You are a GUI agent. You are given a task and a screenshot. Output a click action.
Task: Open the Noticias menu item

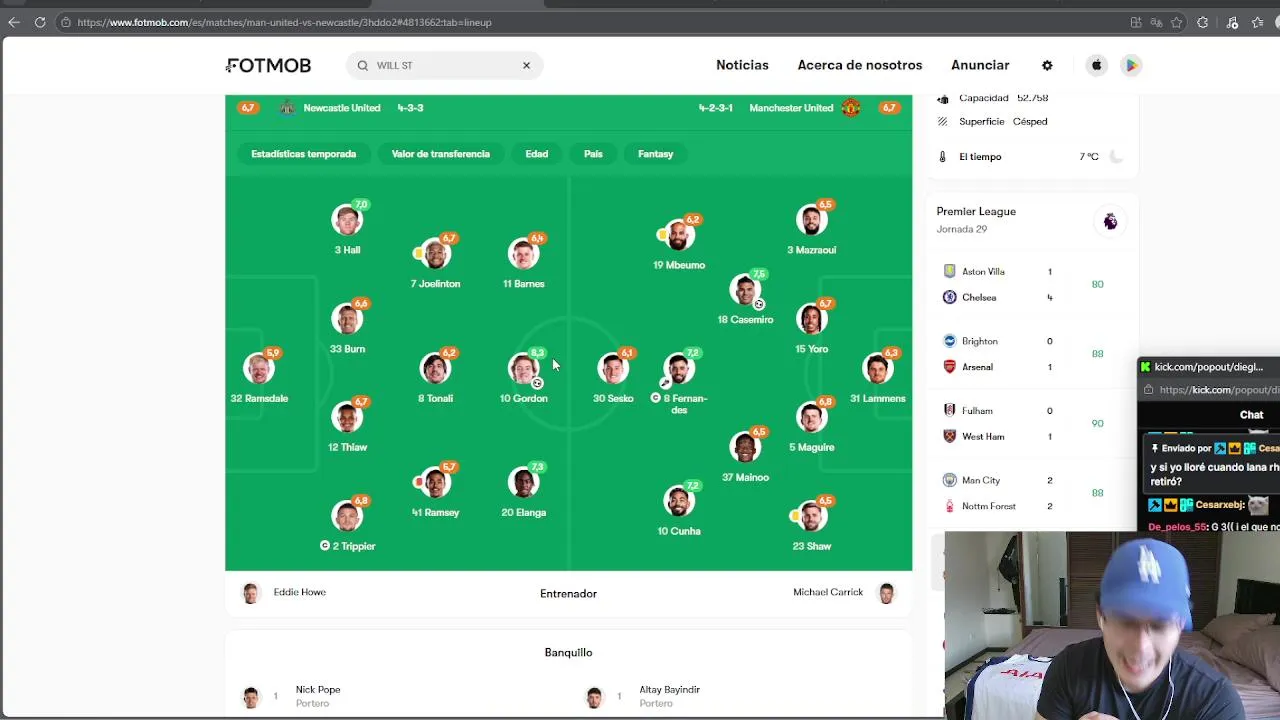coord(742,65)
